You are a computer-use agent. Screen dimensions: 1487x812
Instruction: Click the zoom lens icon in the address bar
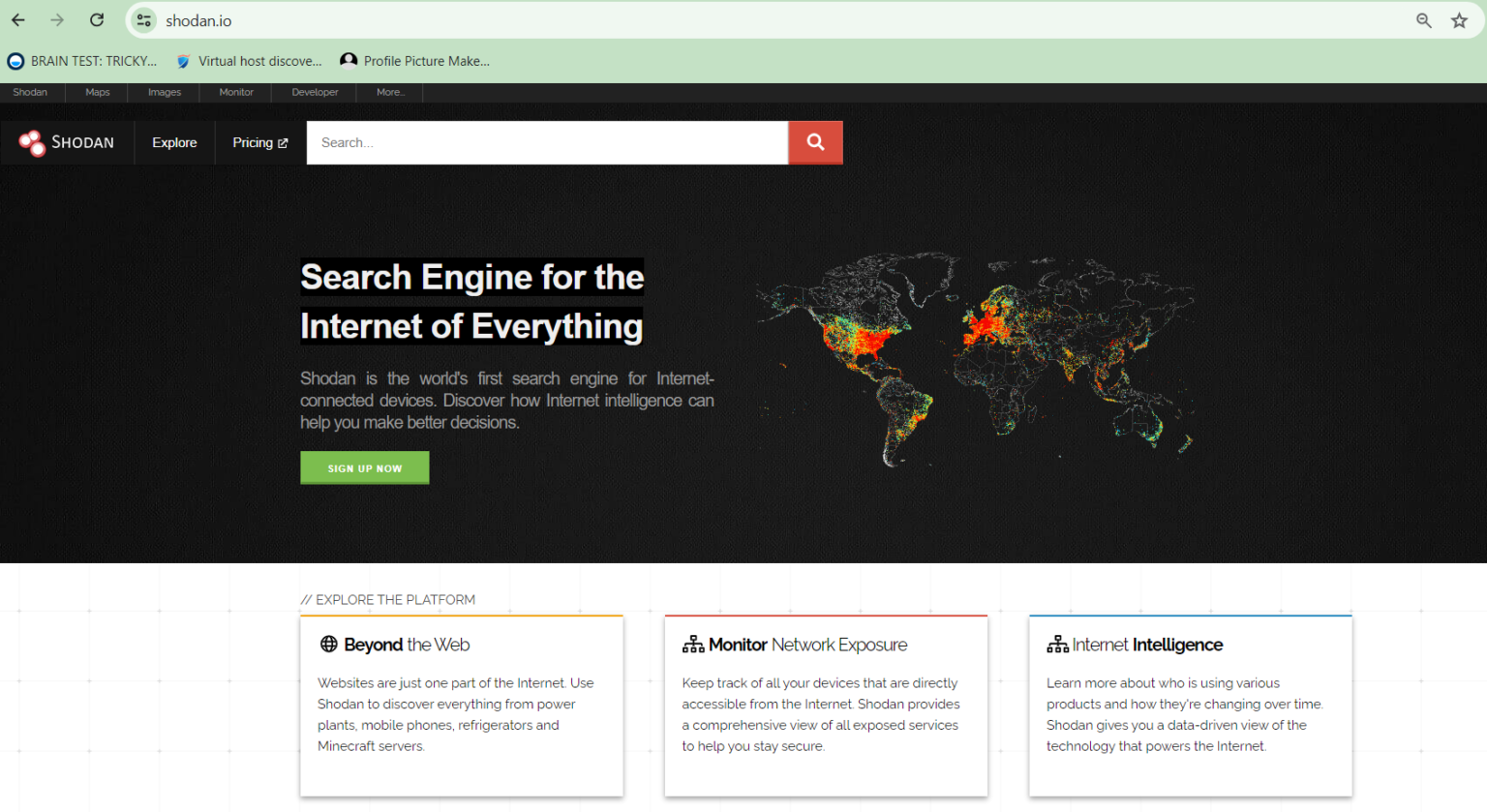pos(1423,19)
